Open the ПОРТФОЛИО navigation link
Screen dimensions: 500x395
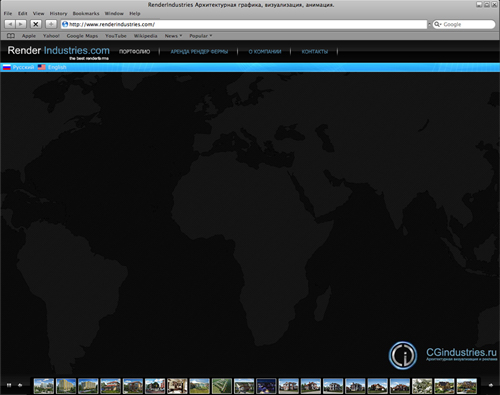(x=135, y=52)
